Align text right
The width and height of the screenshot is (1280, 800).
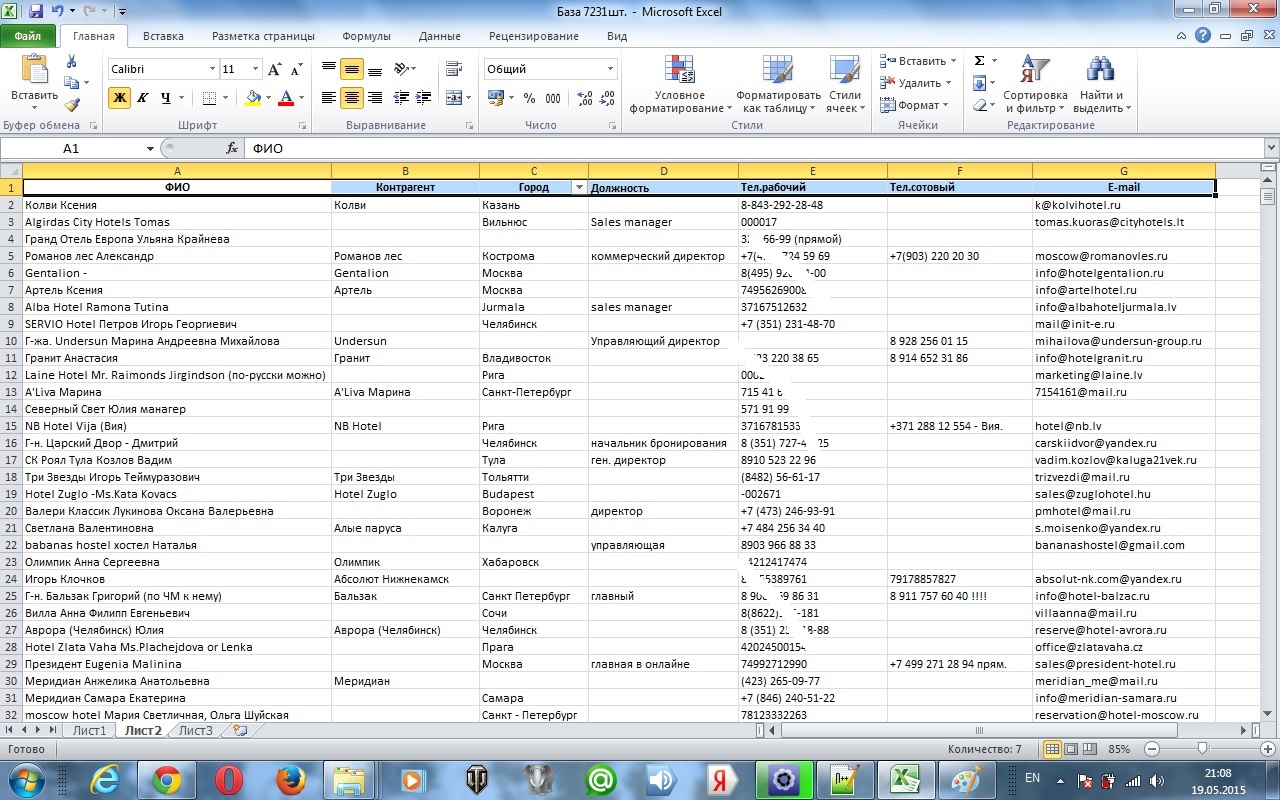point(374,98)
